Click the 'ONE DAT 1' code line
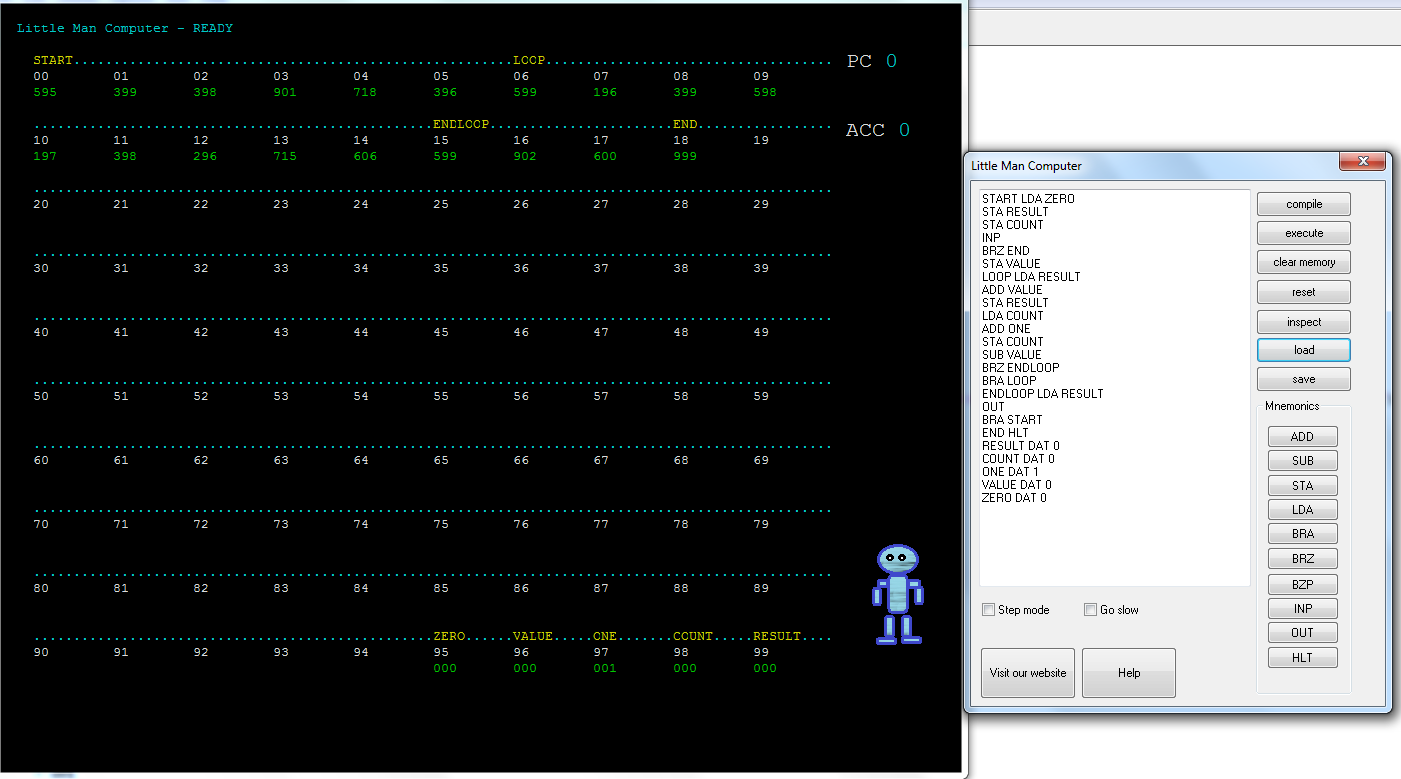 [1010, 472]
